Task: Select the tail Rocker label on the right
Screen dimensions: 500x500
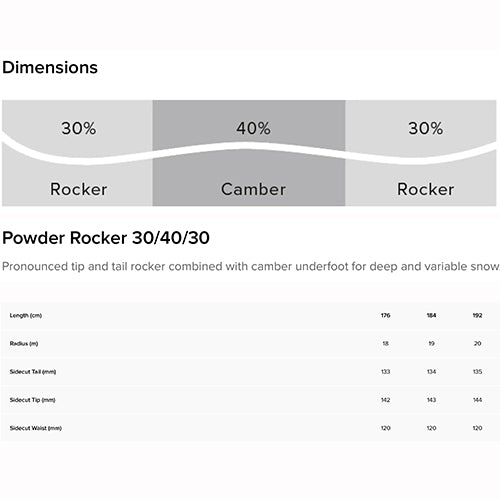Action: [x=426, y=189]
